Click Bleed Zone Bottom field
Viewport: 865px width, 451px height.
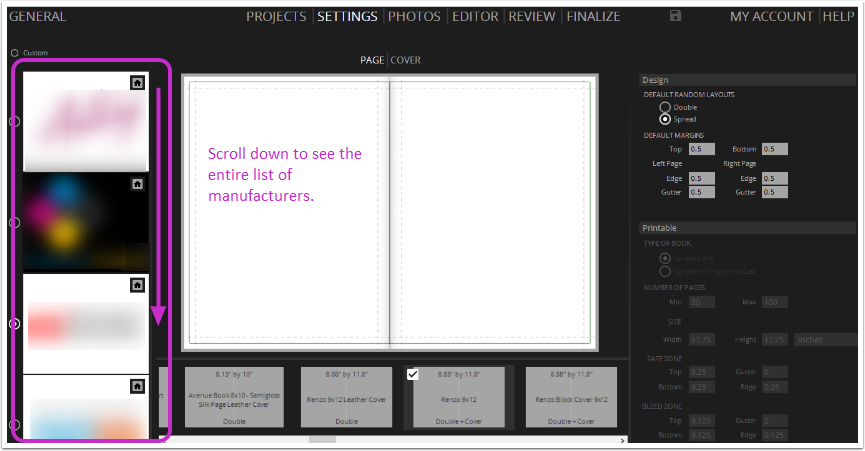pos(702,435)
